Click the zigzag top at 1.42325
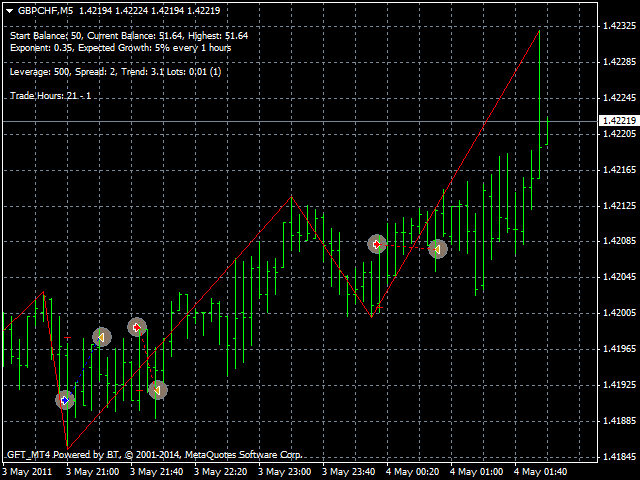The width and height of the screenshot is (640, 480). pyautogui.click(x=539, y=31)
